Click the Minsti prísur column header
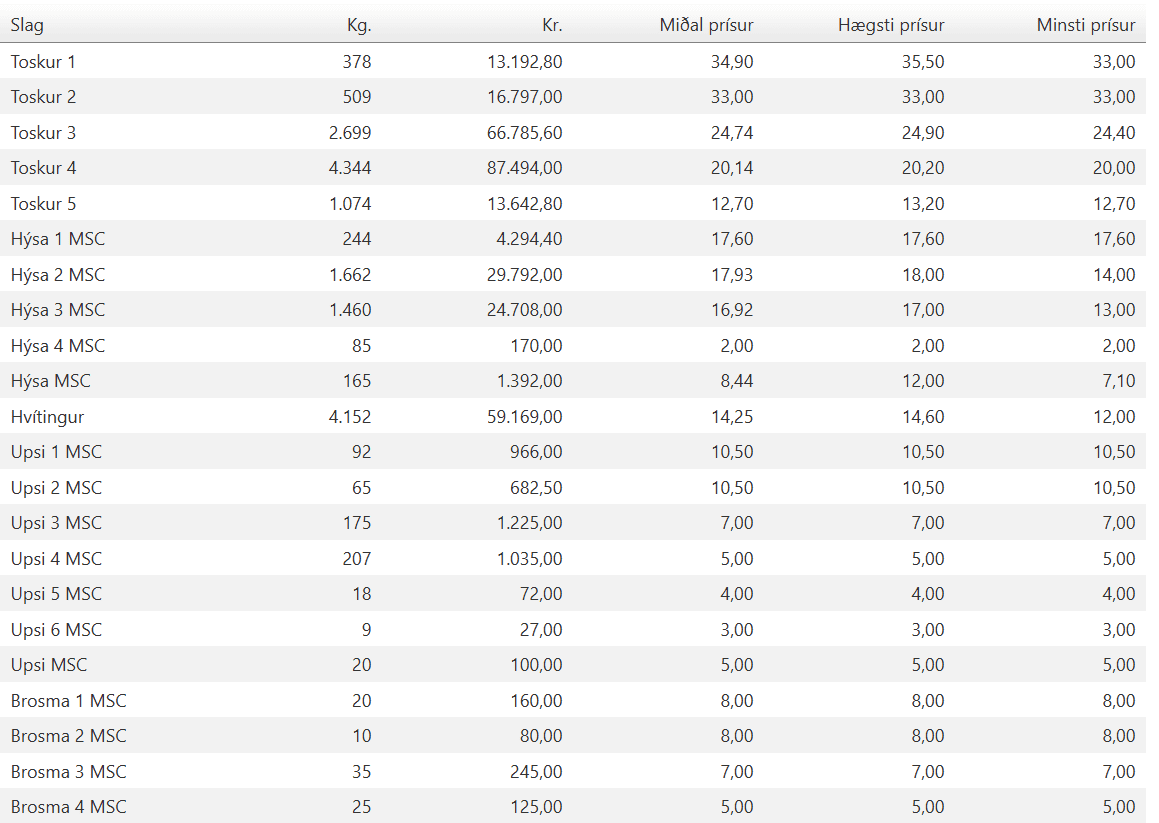Image resolution: width=1159 pixels, height=823 pixels. 1085,25
